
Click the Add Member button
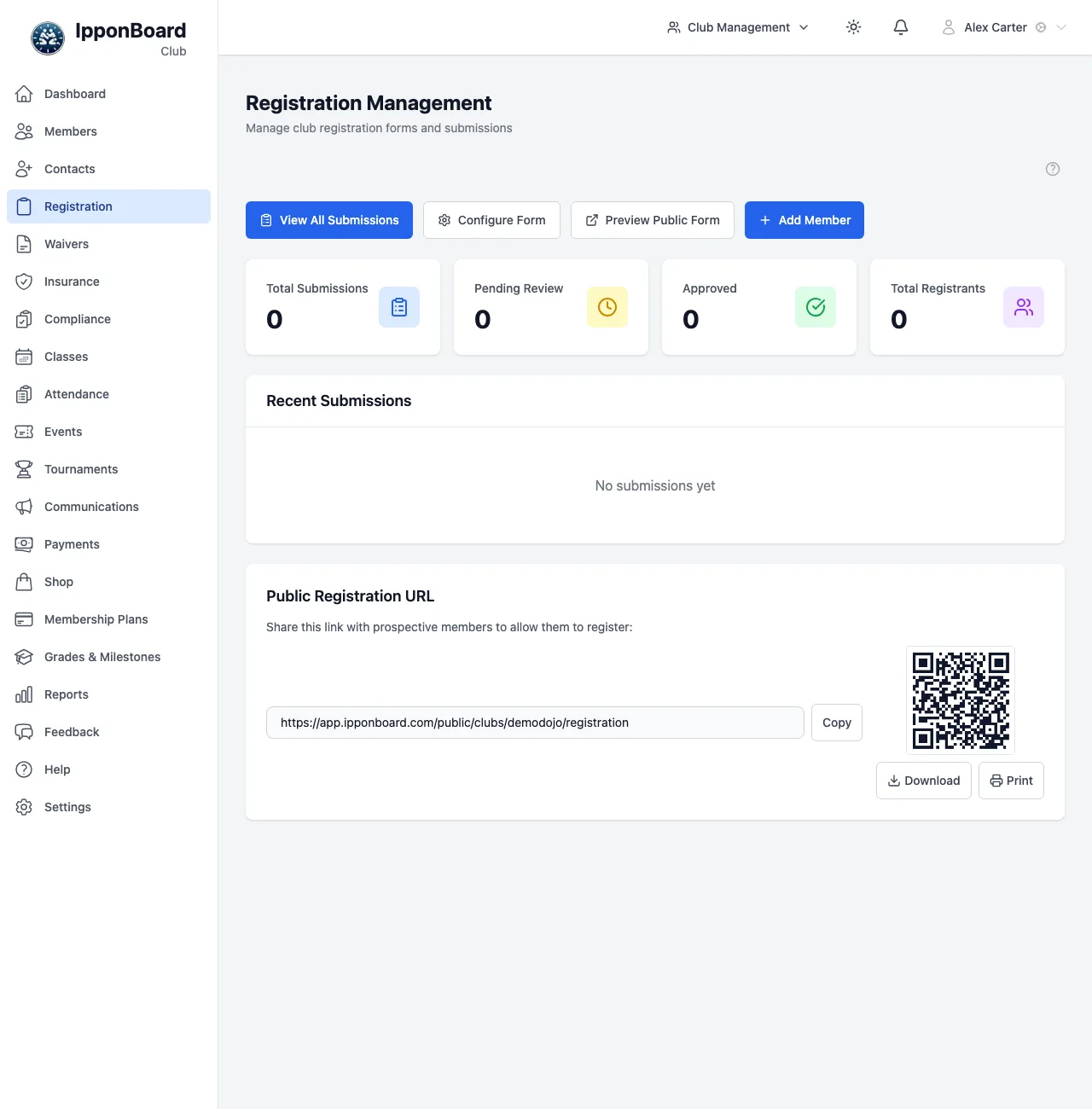(x=804, y=220)
